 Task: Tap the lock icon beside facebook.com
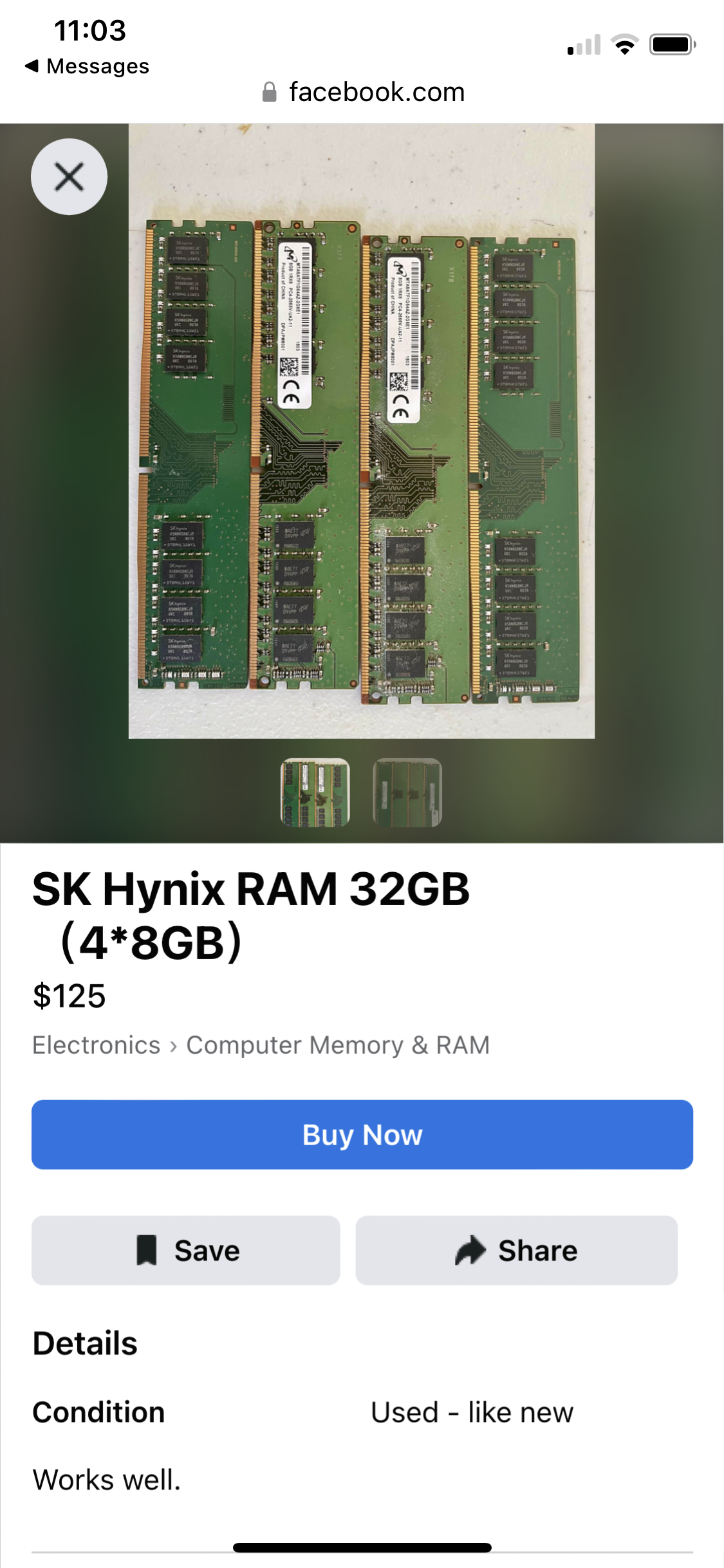point(270,92)
